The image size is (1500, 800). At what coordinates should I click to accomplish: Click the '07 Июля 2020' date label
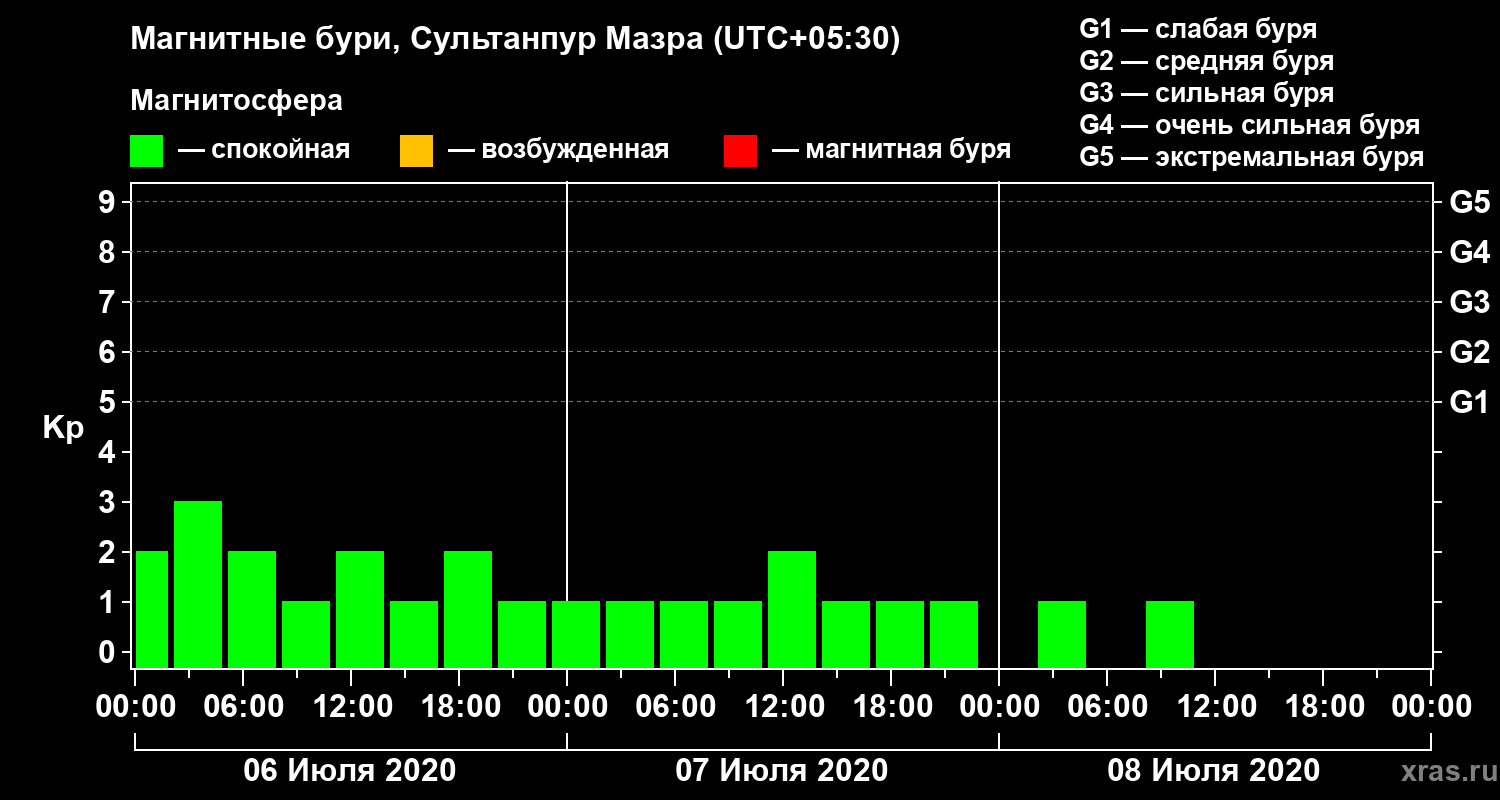click(782, 771)
